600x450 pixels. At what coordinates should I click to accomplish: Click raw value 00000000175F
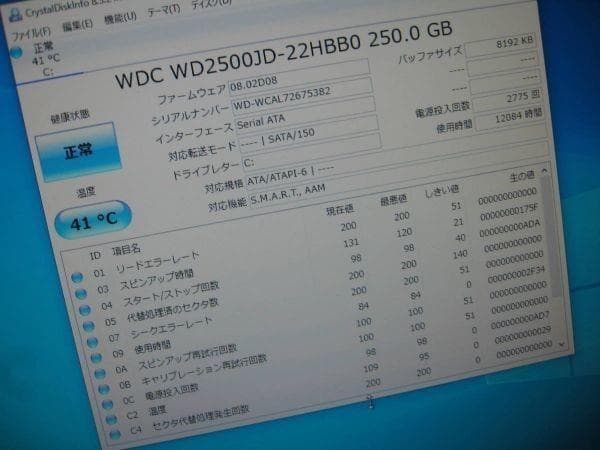[x=510, y=213]
